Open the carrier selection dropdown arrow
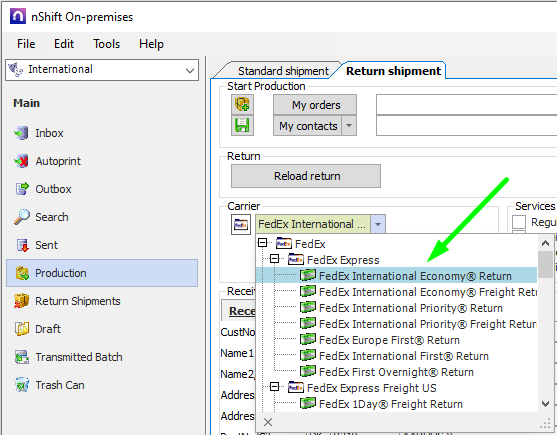The width and height of the screenshot is (557, 435). 378,224
